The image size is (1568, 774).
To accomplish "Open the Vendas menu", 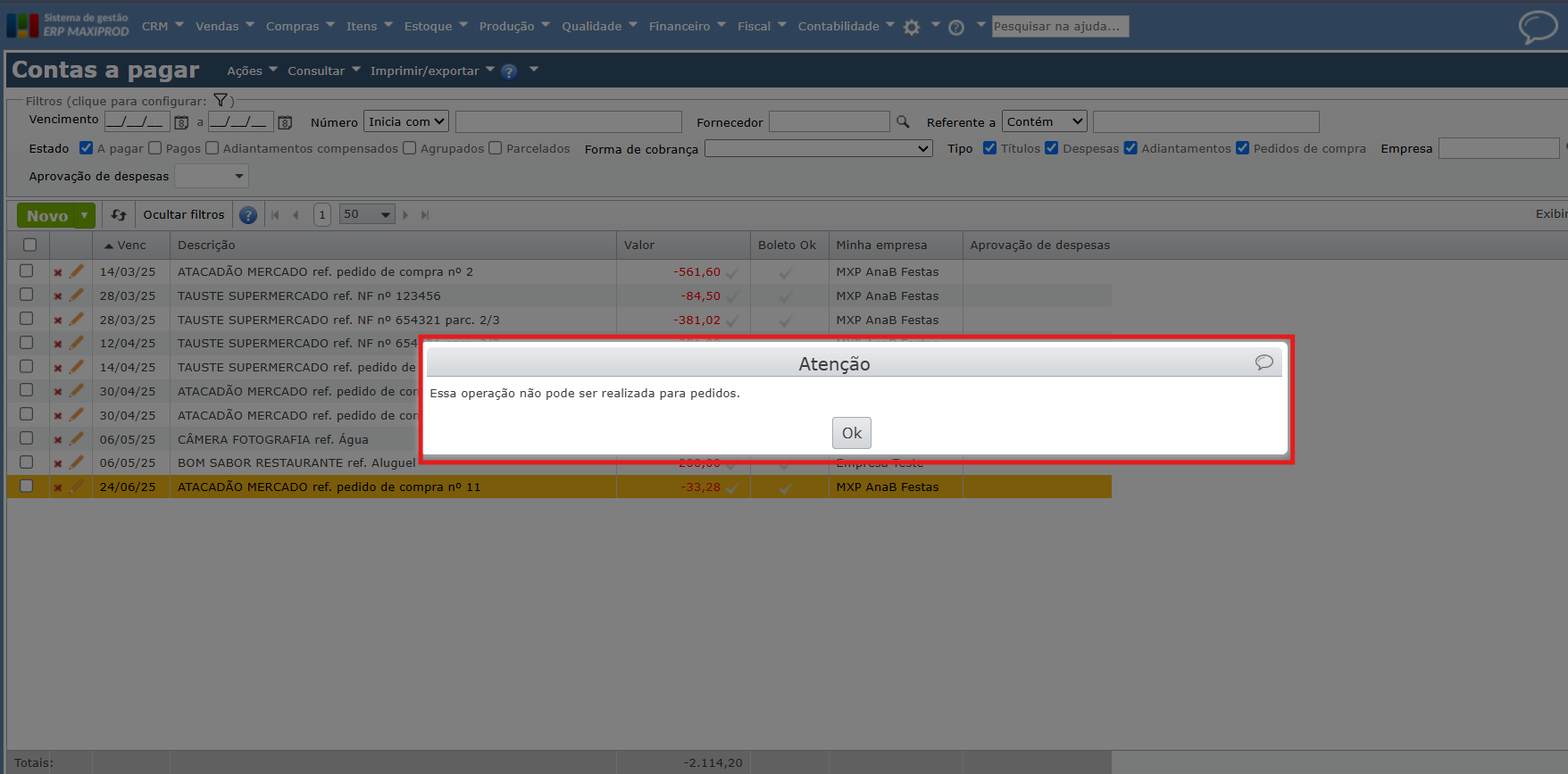I will pos(225,26).
